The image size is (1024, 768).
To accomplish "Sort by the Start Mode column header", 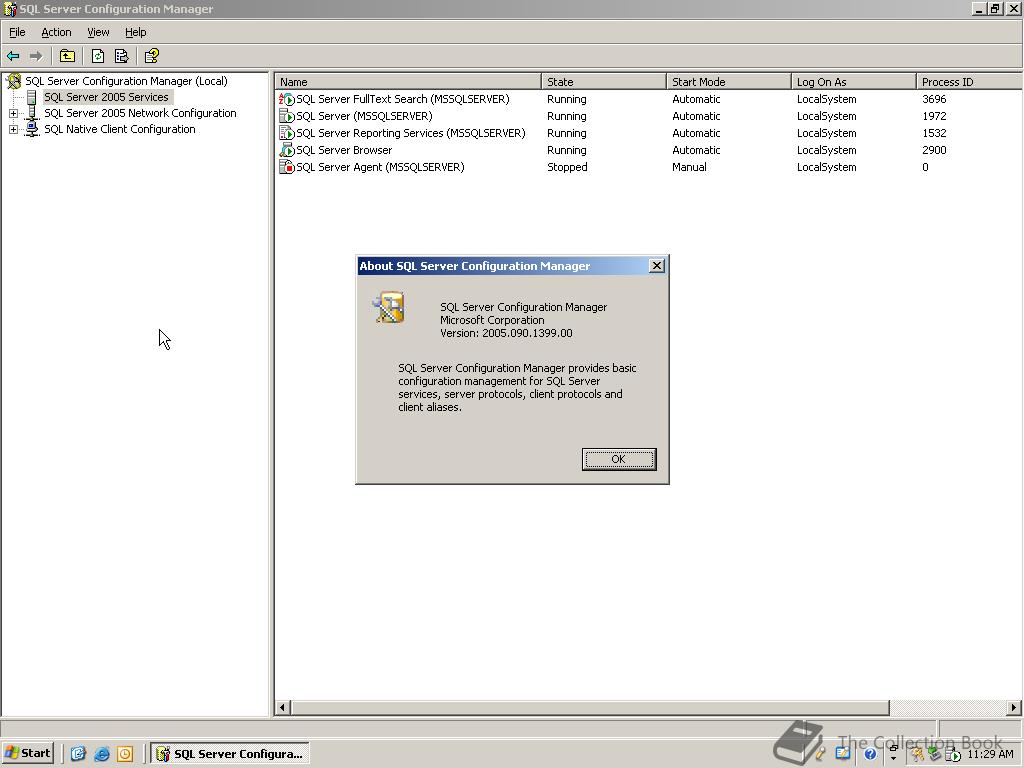I will [729, 82].
